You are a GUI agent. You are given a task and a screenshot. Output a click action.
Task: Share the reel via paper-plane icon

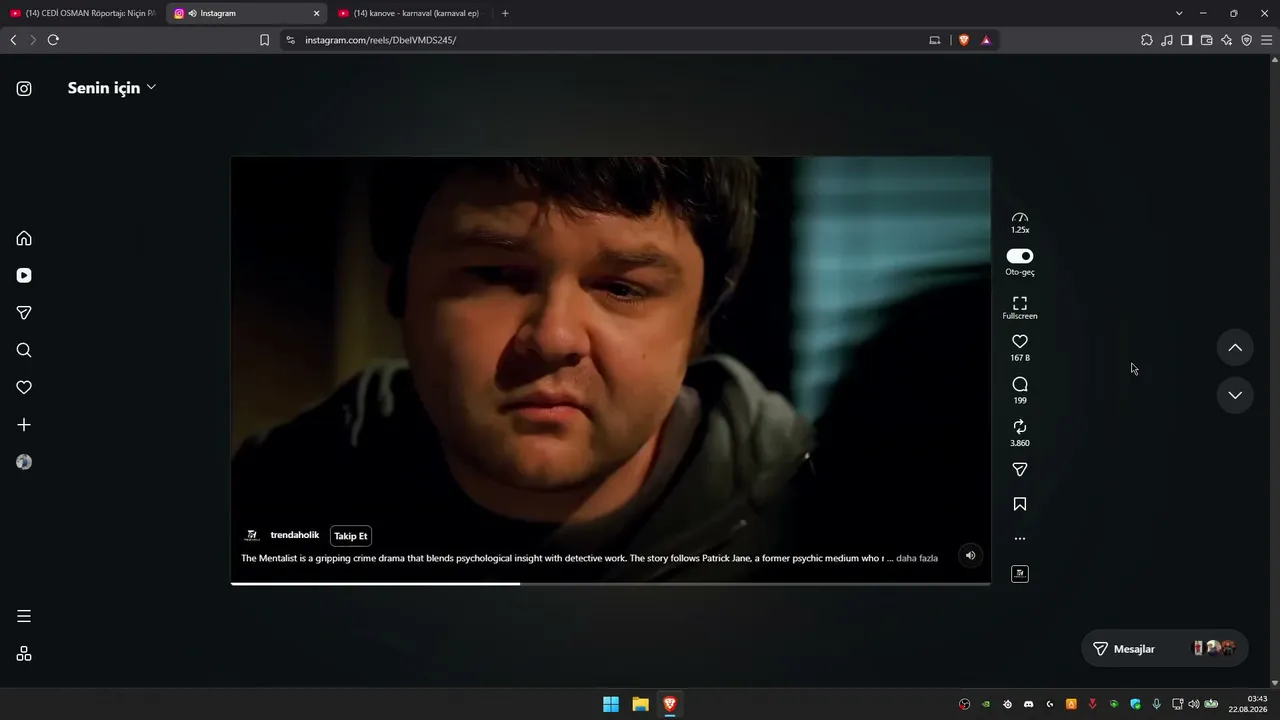(1020, 469)
